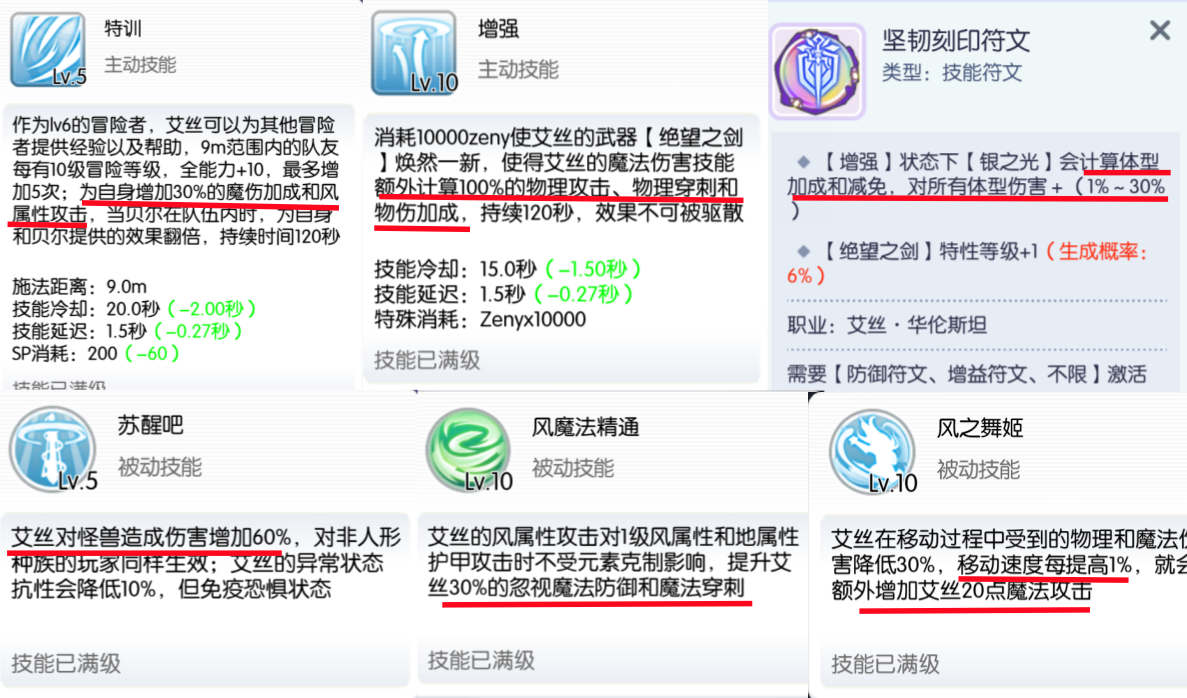
Task: Click 技能已满级 under 风之舞姬
Action: (x=885, y=664)
